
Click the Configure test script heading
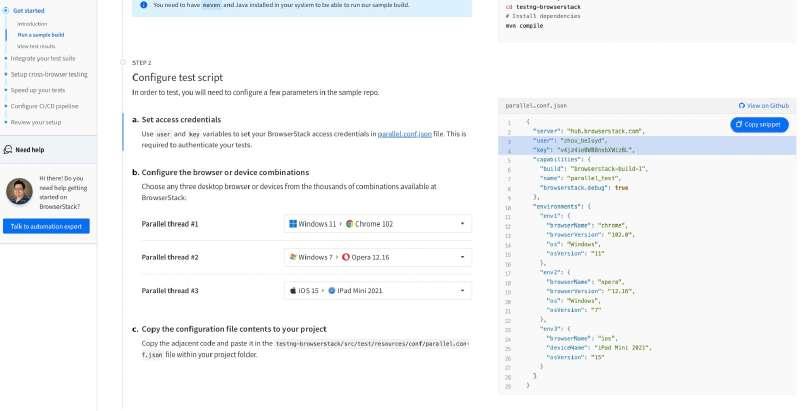coord(177,78)
